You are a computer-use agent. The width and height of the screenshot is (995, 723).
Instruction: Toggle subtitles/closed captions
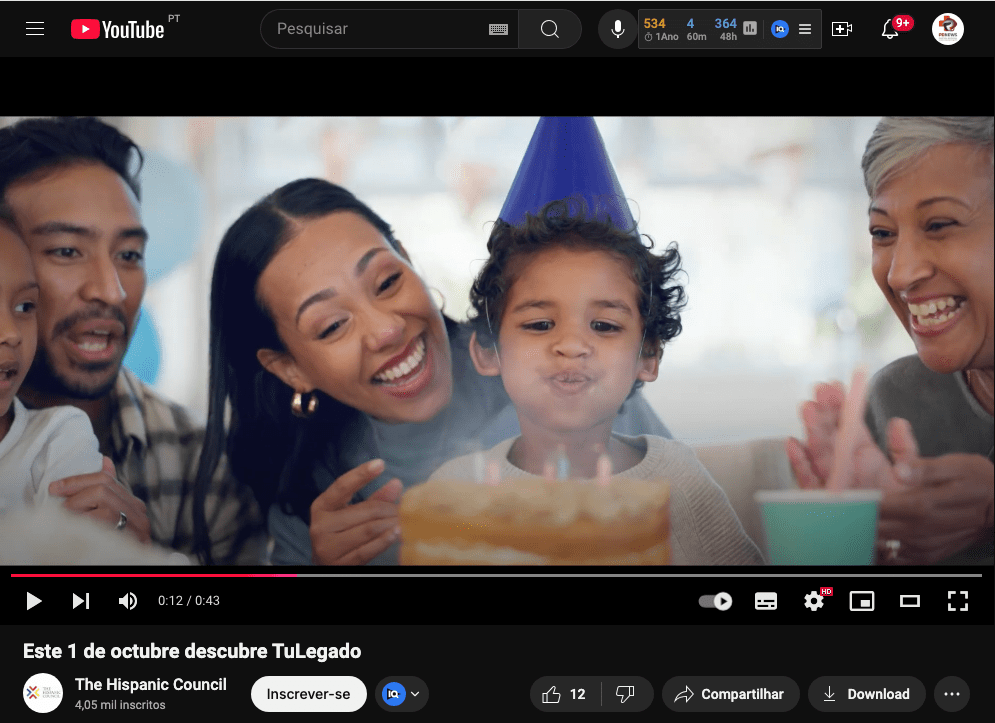[x=766, y=601]
